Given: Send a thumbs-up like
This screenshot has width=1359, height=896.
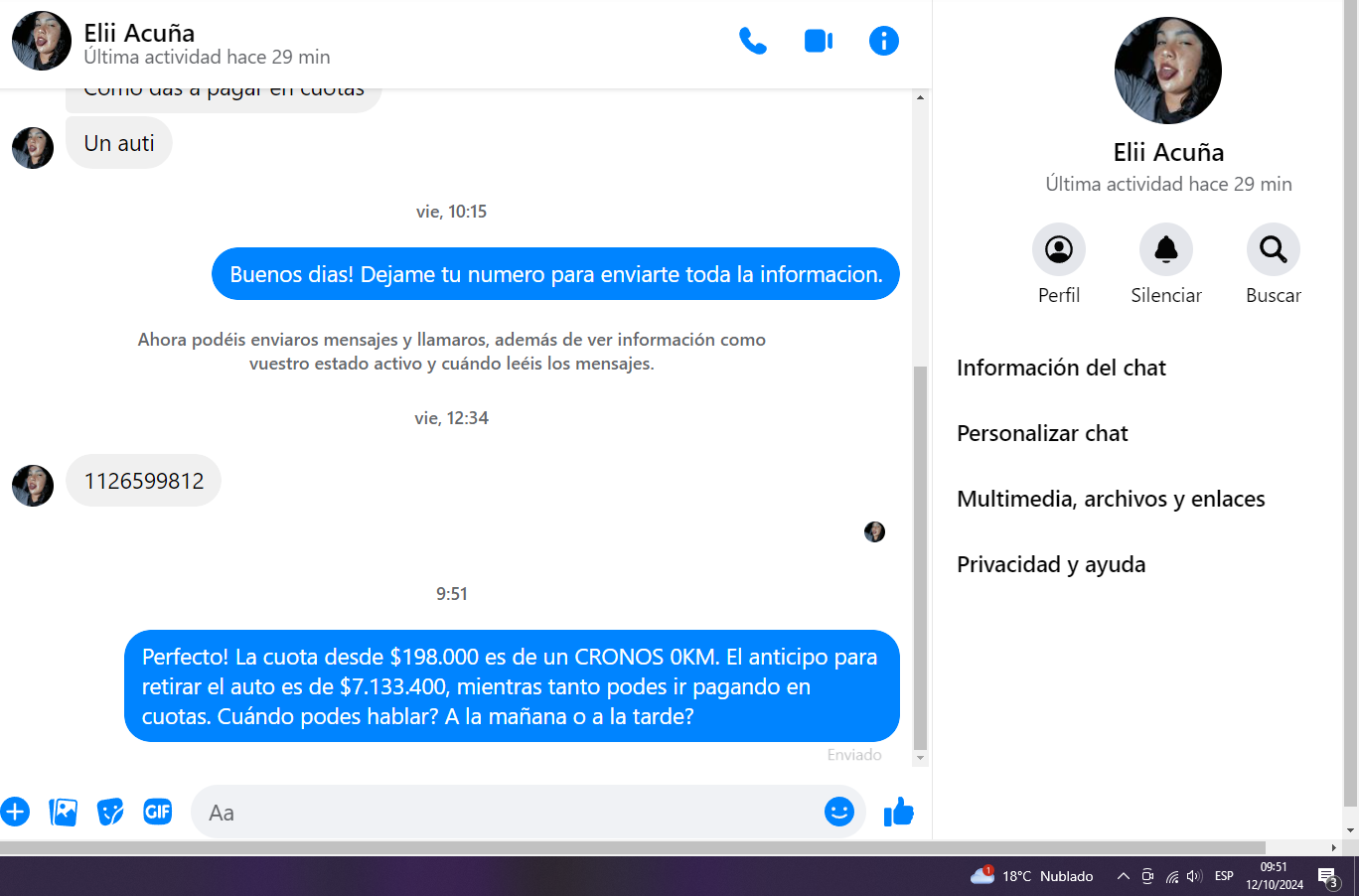Looking at the screenshot, I should 899,812.
